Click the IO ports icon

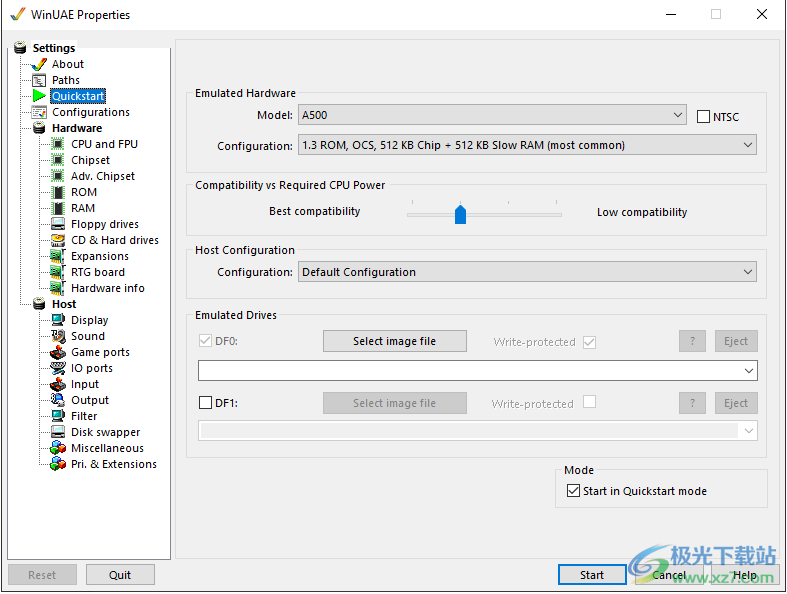point(58,368)
